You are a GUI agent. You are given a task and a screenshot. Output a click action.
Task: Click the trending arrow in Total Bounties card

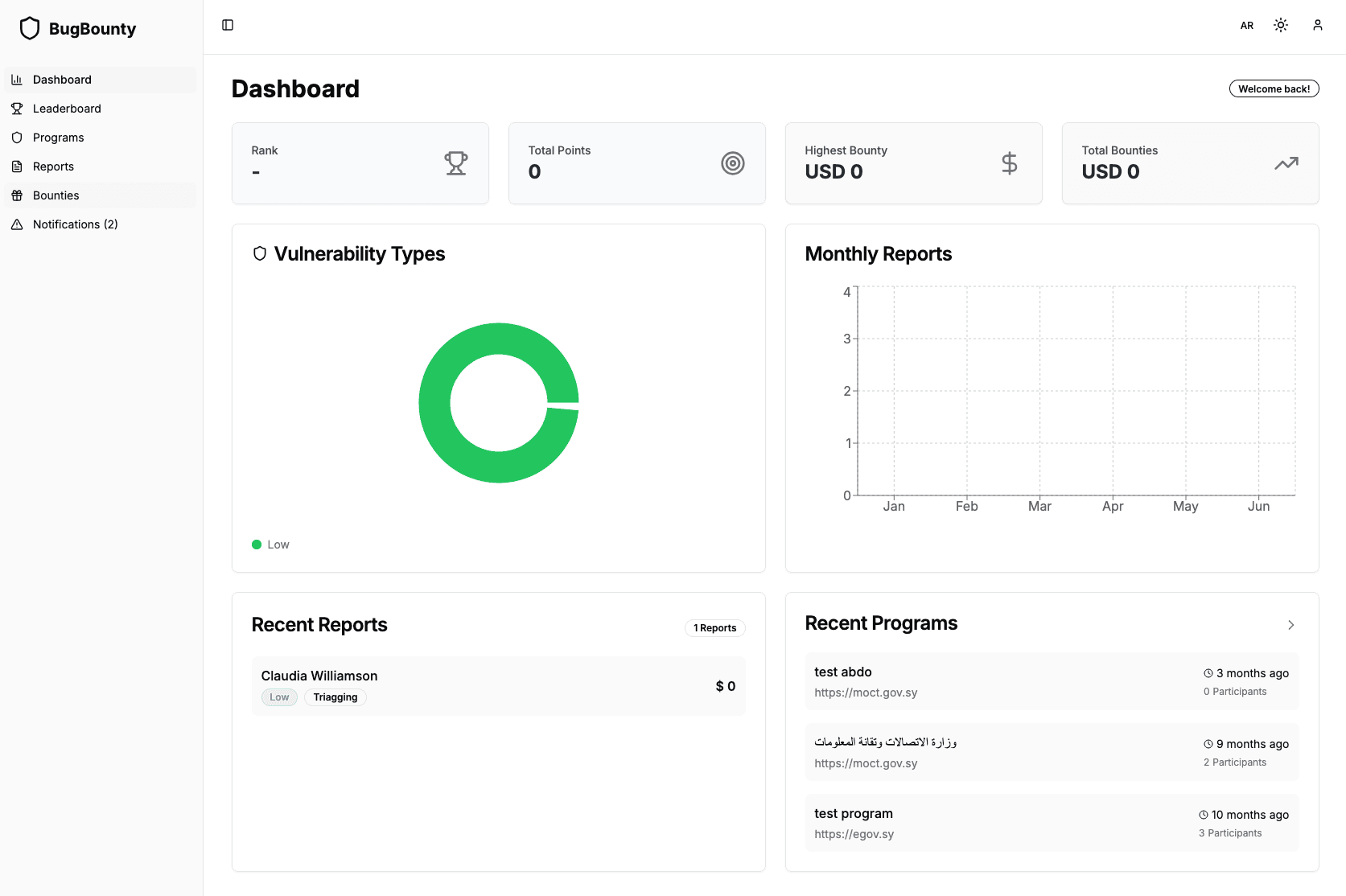[1286, 163]
